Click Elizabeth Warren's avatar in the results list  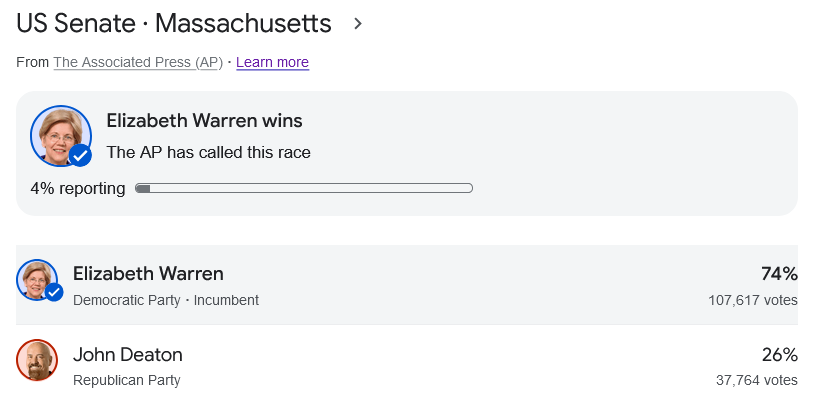pyautogui.click(x=37, y=277)
